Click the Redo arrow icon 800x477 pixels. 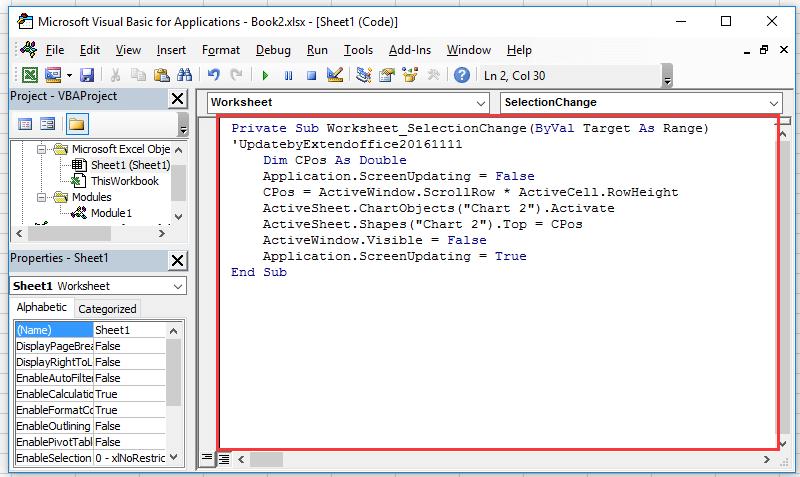coord(236,76)
